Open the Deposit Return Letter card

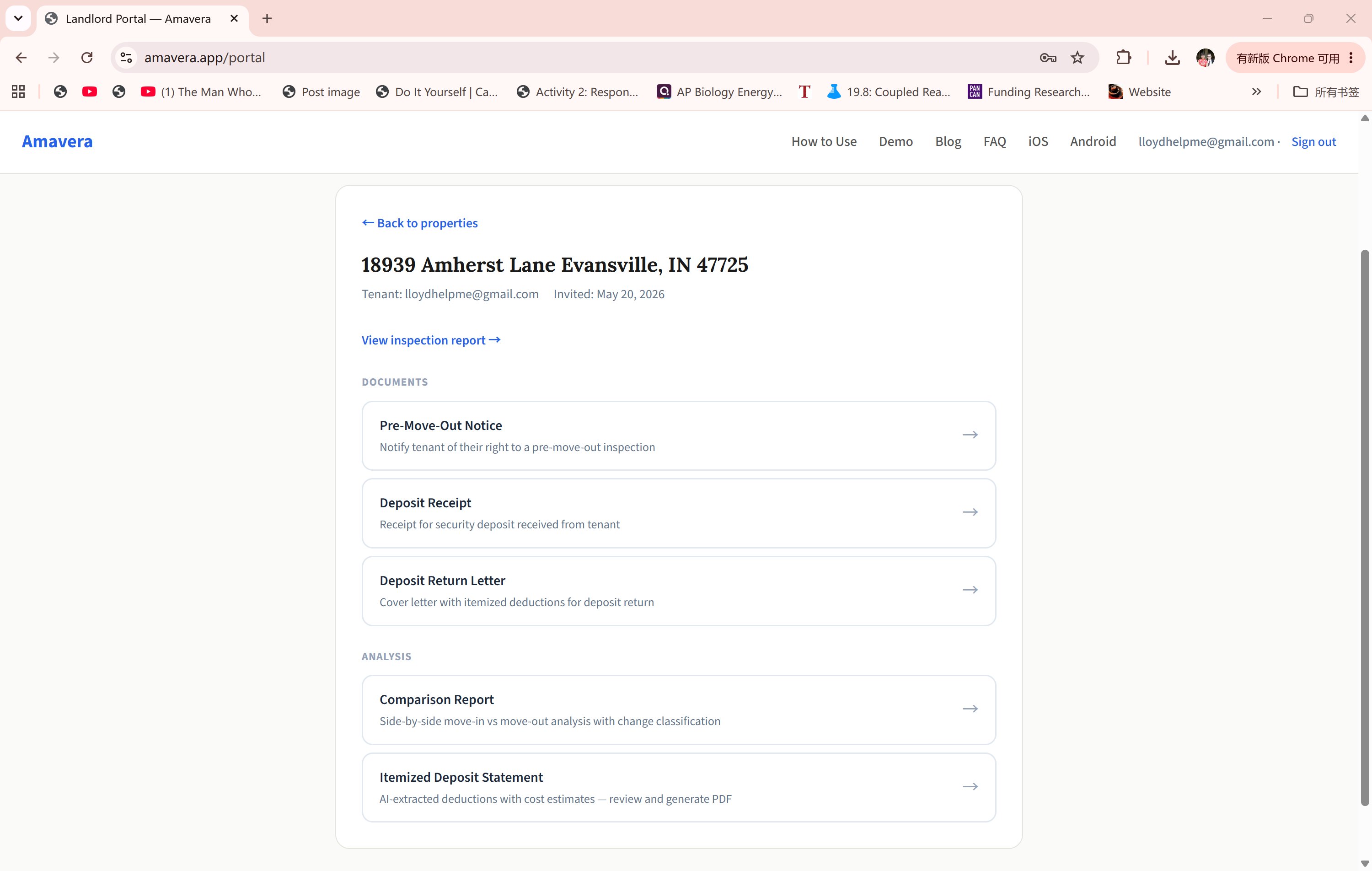click(679, 591)
